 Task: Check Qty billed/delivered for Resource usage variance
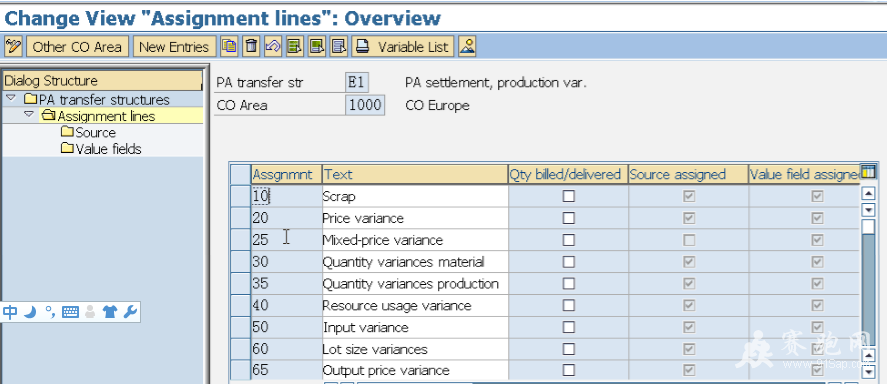click(568, 305)
